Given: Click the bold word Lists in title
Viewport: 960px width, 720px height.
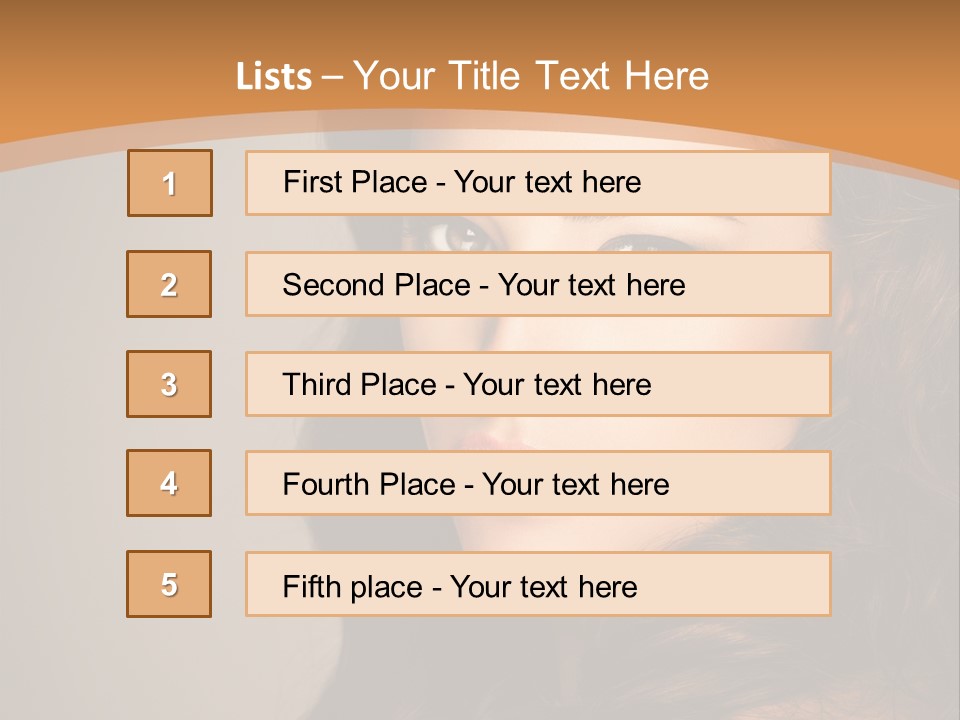Looking at the screenshot, I should (274, 77).
